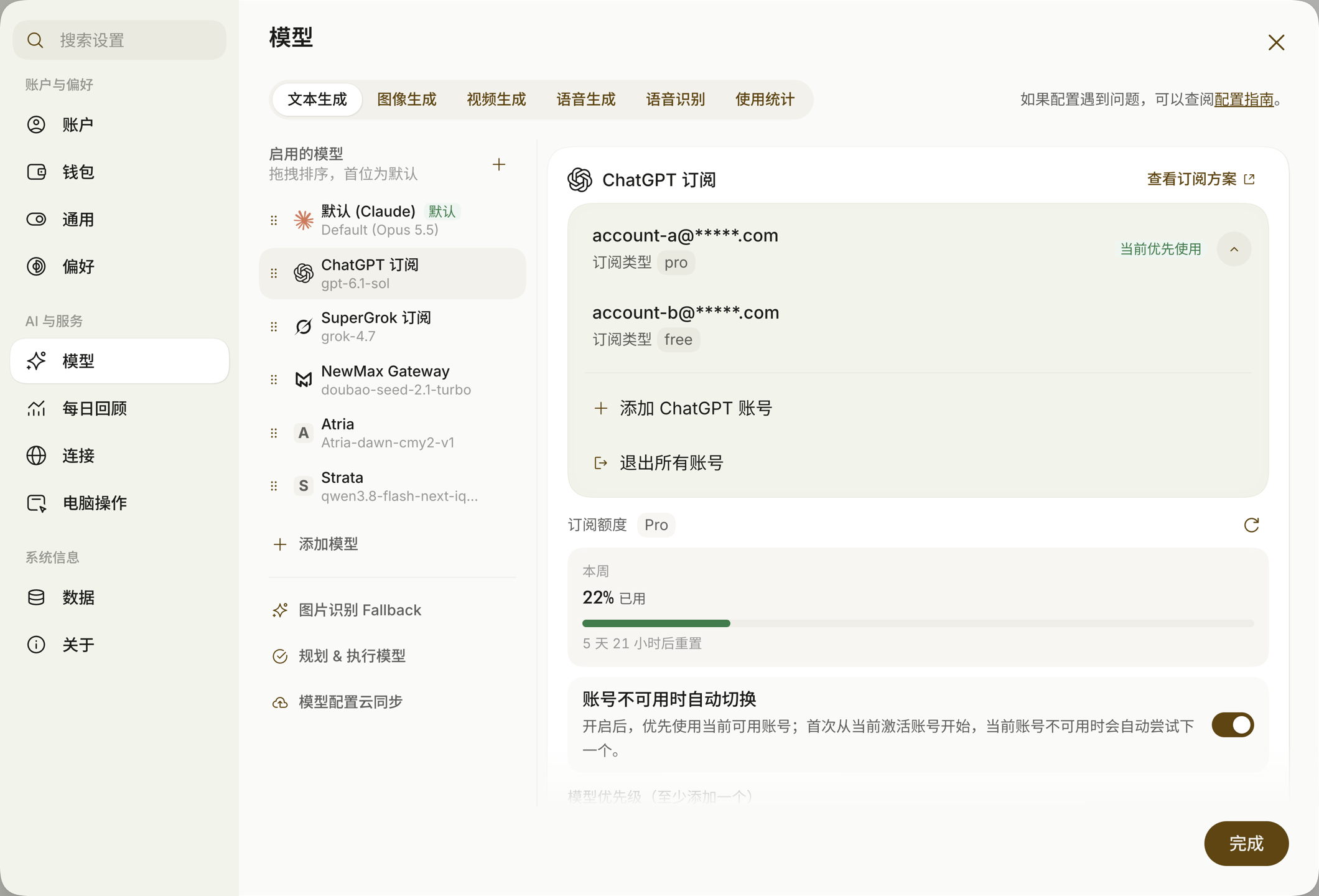Screen dimensions: 1319x896
Task: Close the settings dialog
Action: [x=1276, y=42]
